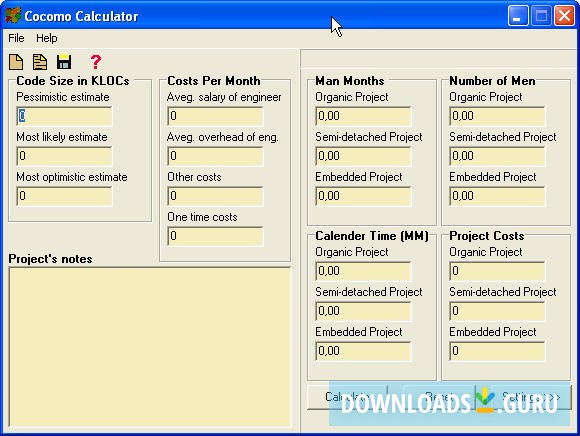Click Number of Men Embedded Project field

pyautogui.click(x=497, y=196)
